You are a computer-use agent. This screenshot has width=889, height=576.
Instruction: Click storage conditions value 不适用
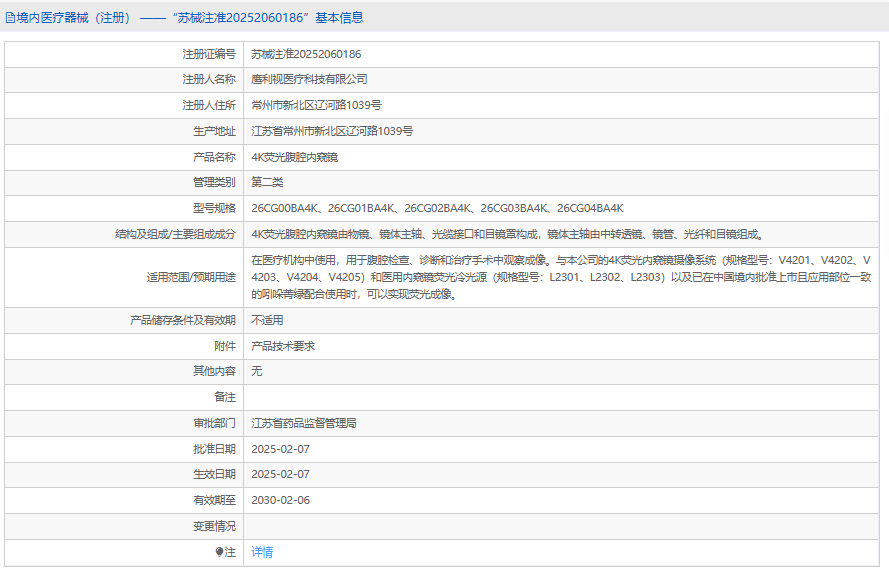coord(267,321)
